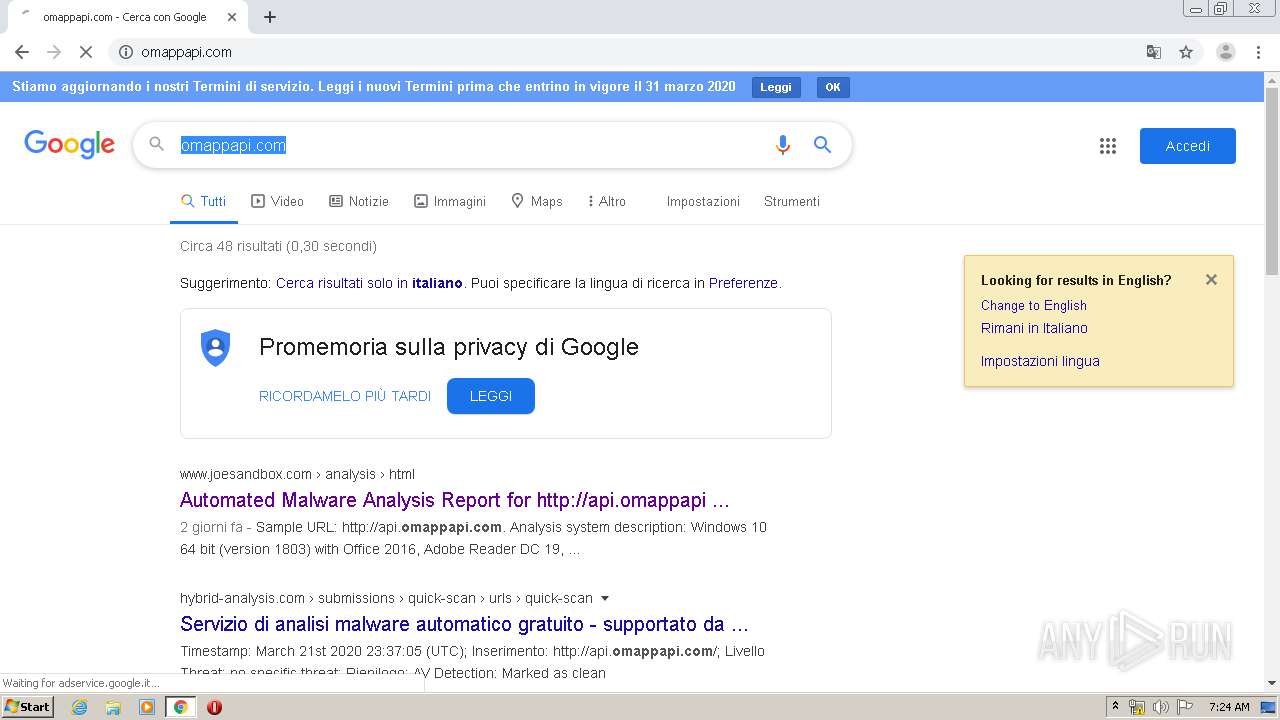Open the Chrome profile avatar icon

pyautogui.click(x=1226, y=52)
